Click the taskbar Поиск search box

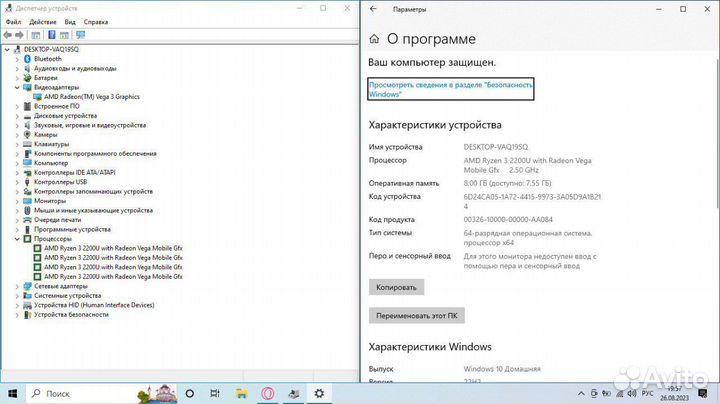point(101,393)
